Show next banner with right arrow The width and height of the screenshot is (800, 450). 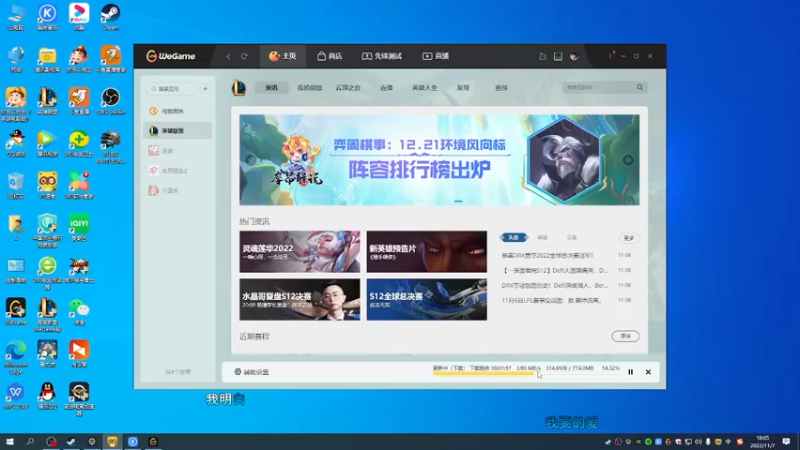coord(628,160)
